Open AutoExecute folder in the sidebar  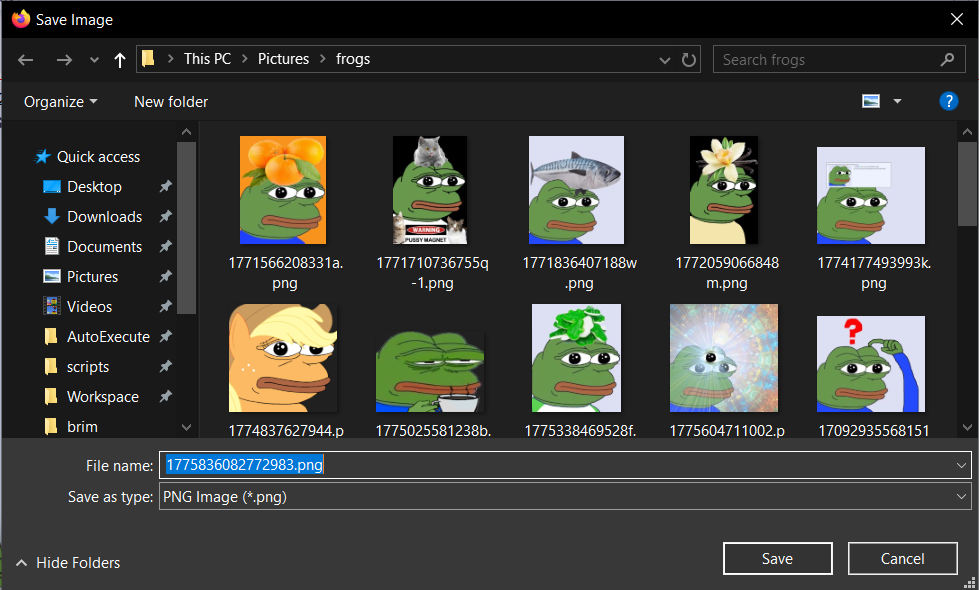click(x=108, y=337)
